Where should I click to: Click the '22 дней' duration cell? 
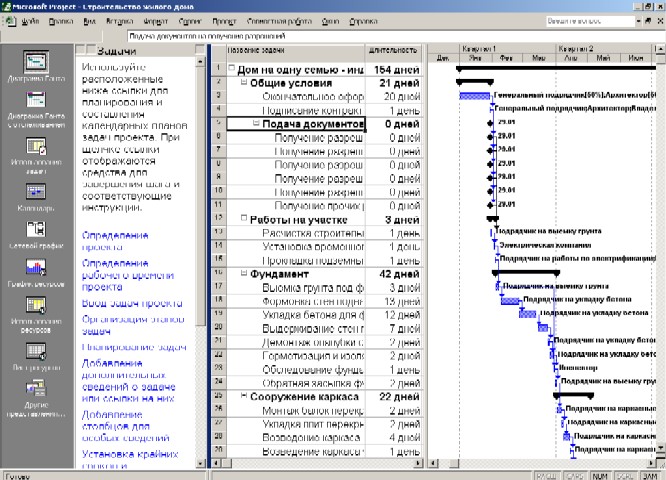(x=393, y=397)
